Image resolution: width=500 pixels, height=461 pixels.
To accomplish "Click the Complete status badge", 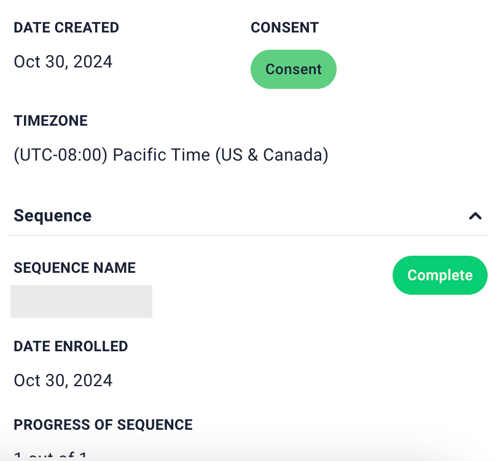I will [x=440, y=275].
